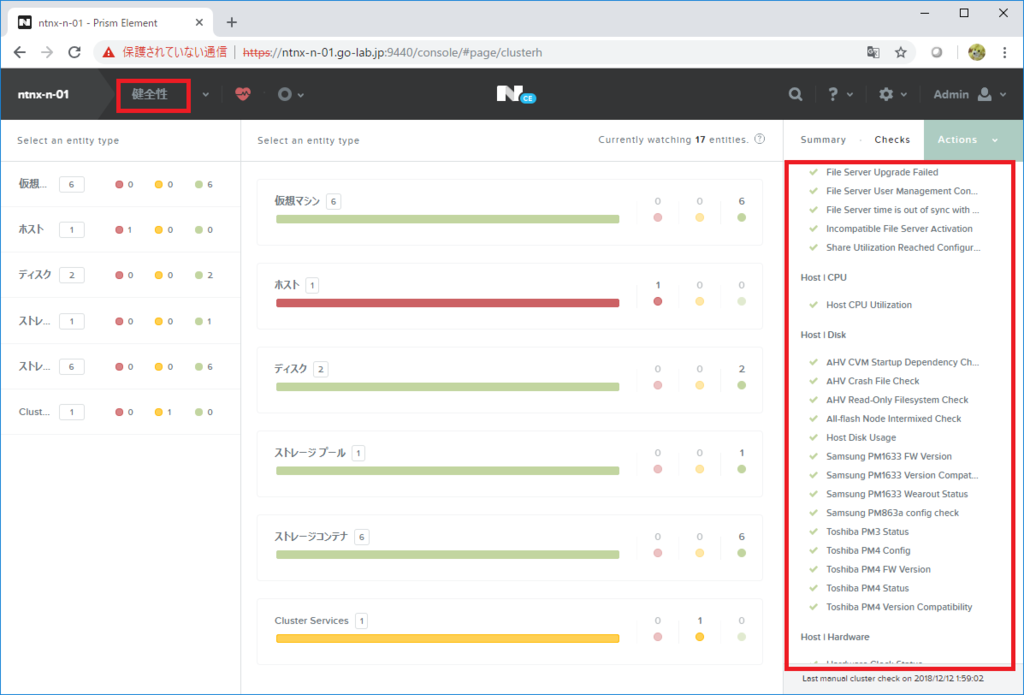
Task: Open Toshiba PM3 Status check
Action: pos(867,532)
